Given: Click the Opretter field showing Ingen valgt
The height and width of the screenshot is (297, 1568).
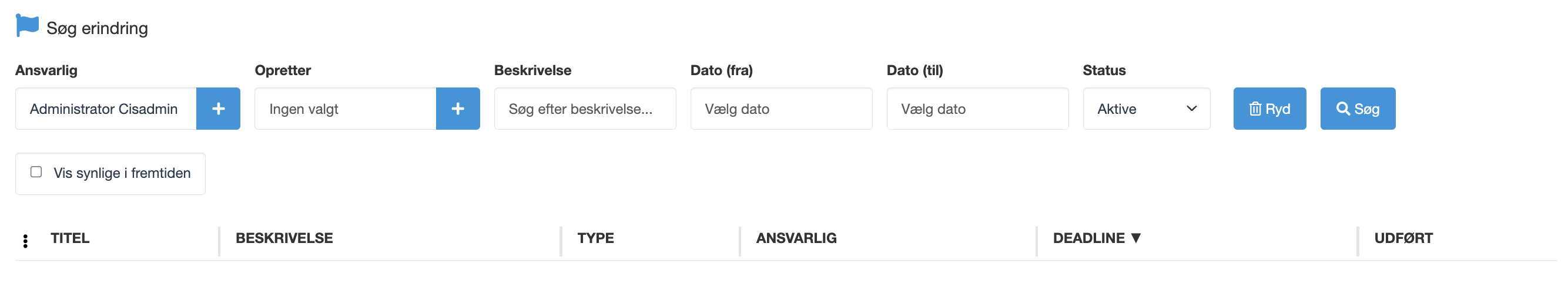Looking at the screenshot, I should point(345,109).
